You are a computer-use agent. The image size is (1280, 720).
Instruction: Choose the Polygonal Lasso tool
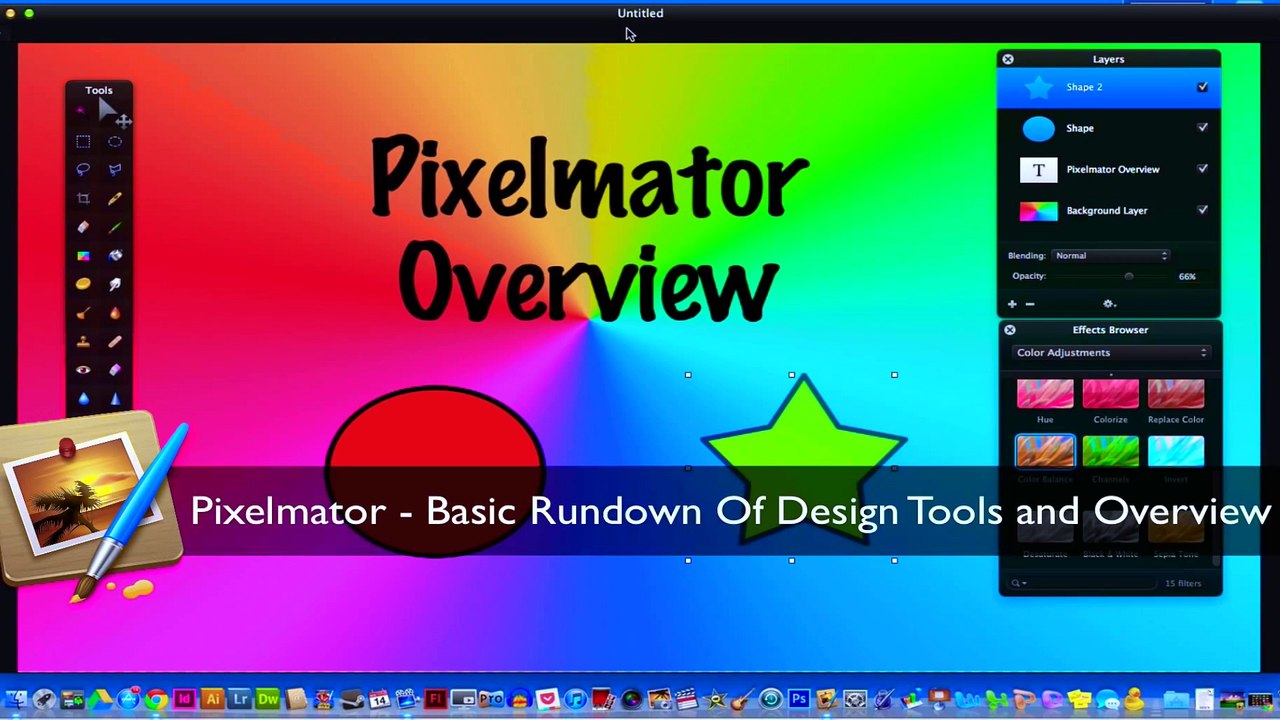(115, 170)
